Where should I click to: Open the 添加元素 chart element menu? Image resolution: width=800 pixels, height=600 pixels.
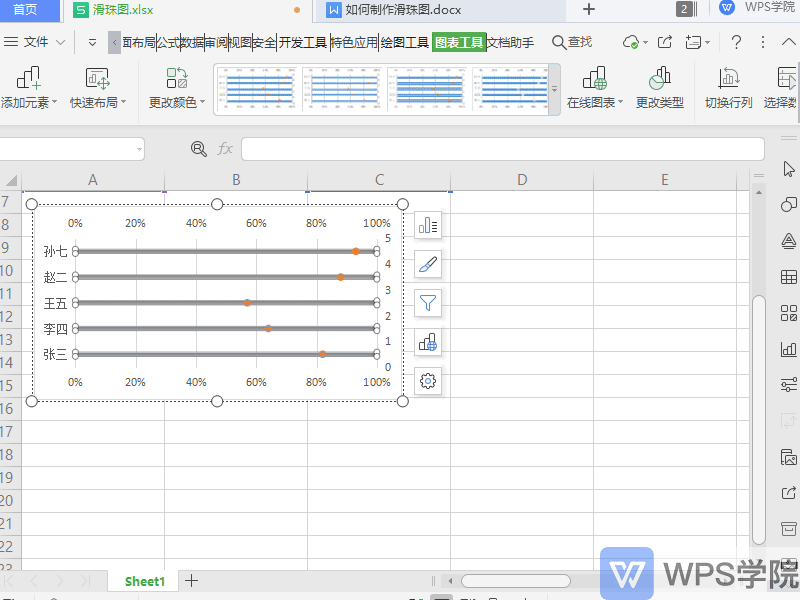(29, 88)
